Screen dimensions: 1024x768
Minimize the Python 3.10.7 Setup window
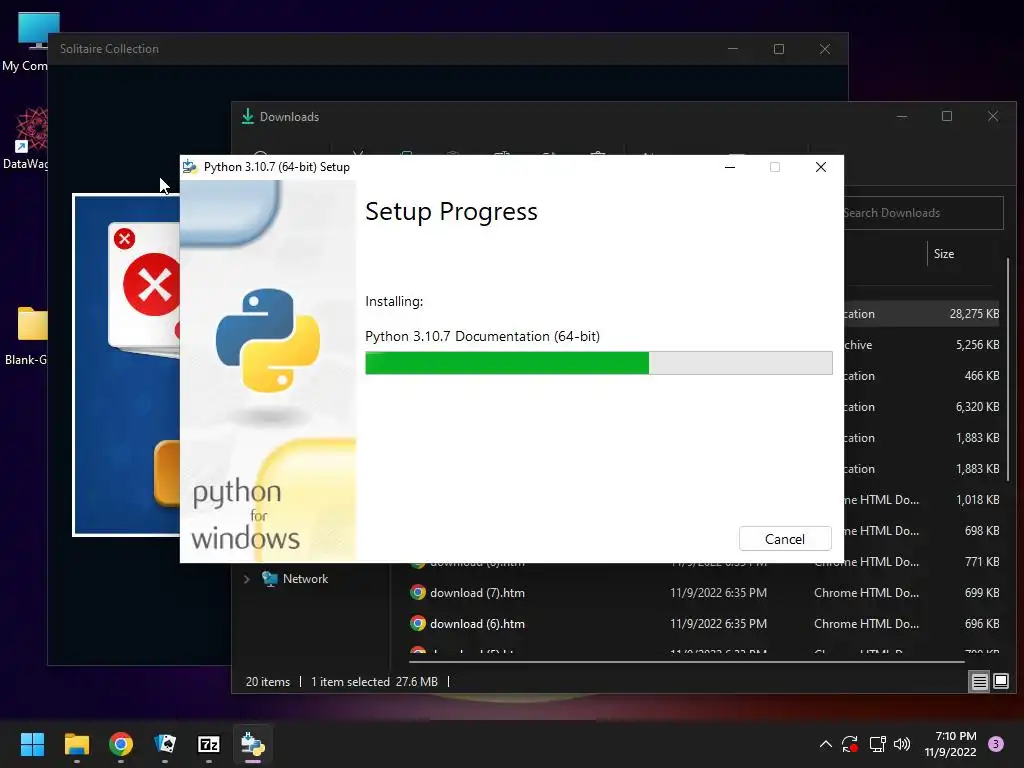(x=730, y=167)
